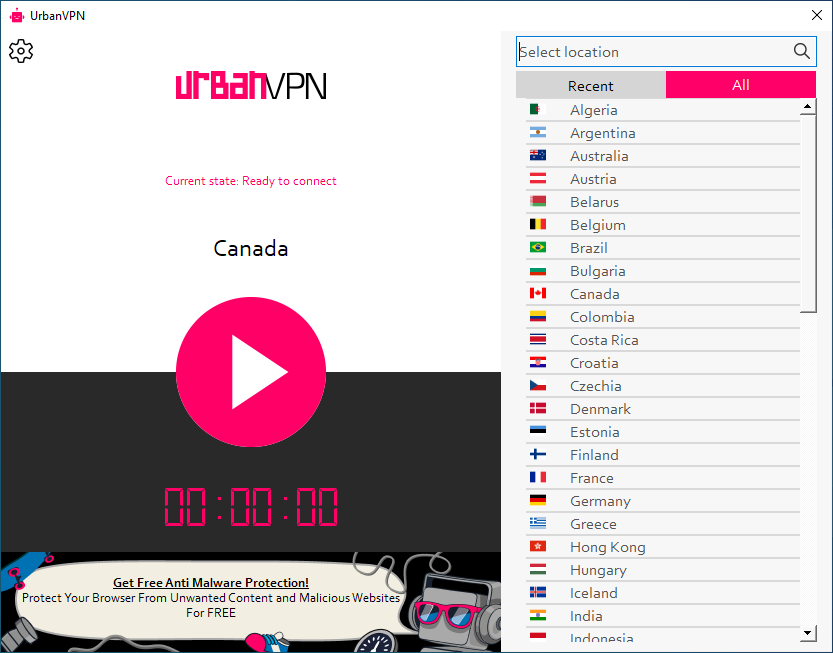The width and height of the screenshot is (833, 653).
Task: Select Argentina from the country list
Action: pos(602,132)
